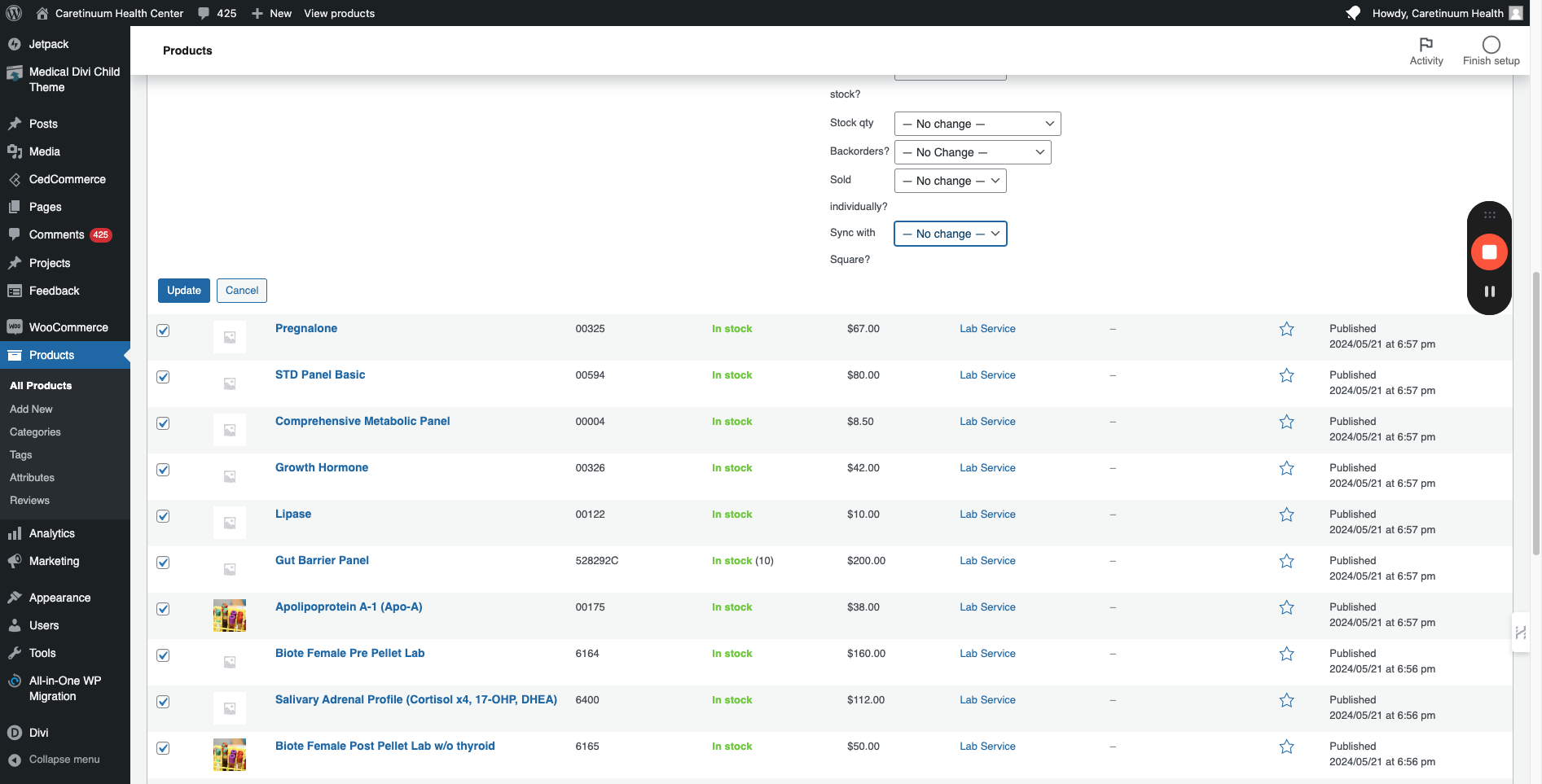1542x784 pixels.
Task: Open the Sync with Square dropdown
Action: (951, 234)
